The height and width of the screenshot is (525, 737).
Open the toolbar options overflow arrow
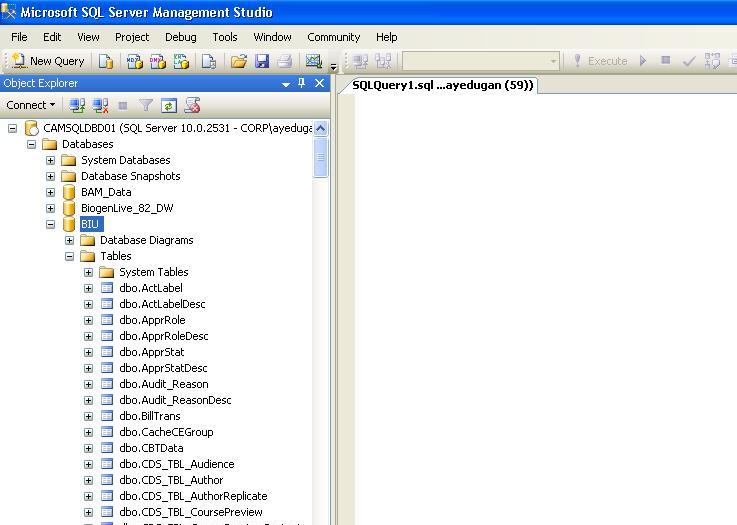click(x=334, y=67)
